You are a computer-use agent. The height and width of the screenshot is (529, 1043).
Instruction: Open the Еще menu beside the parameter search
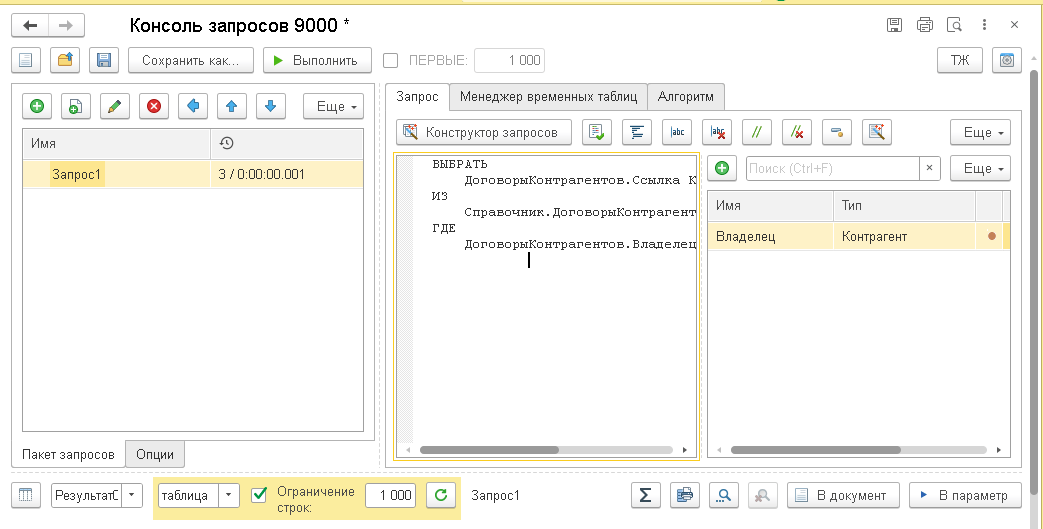(979, 169)
